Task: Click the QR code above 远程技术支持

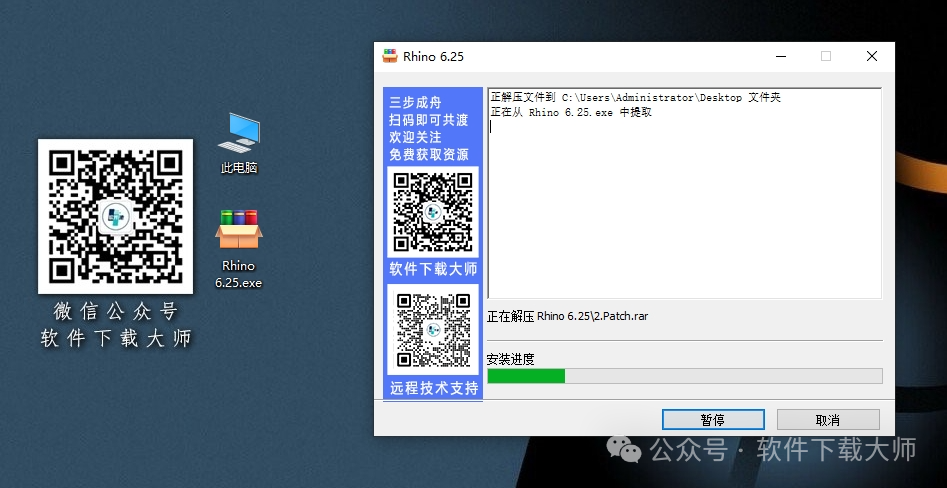Action: click(x=432, y=330)
